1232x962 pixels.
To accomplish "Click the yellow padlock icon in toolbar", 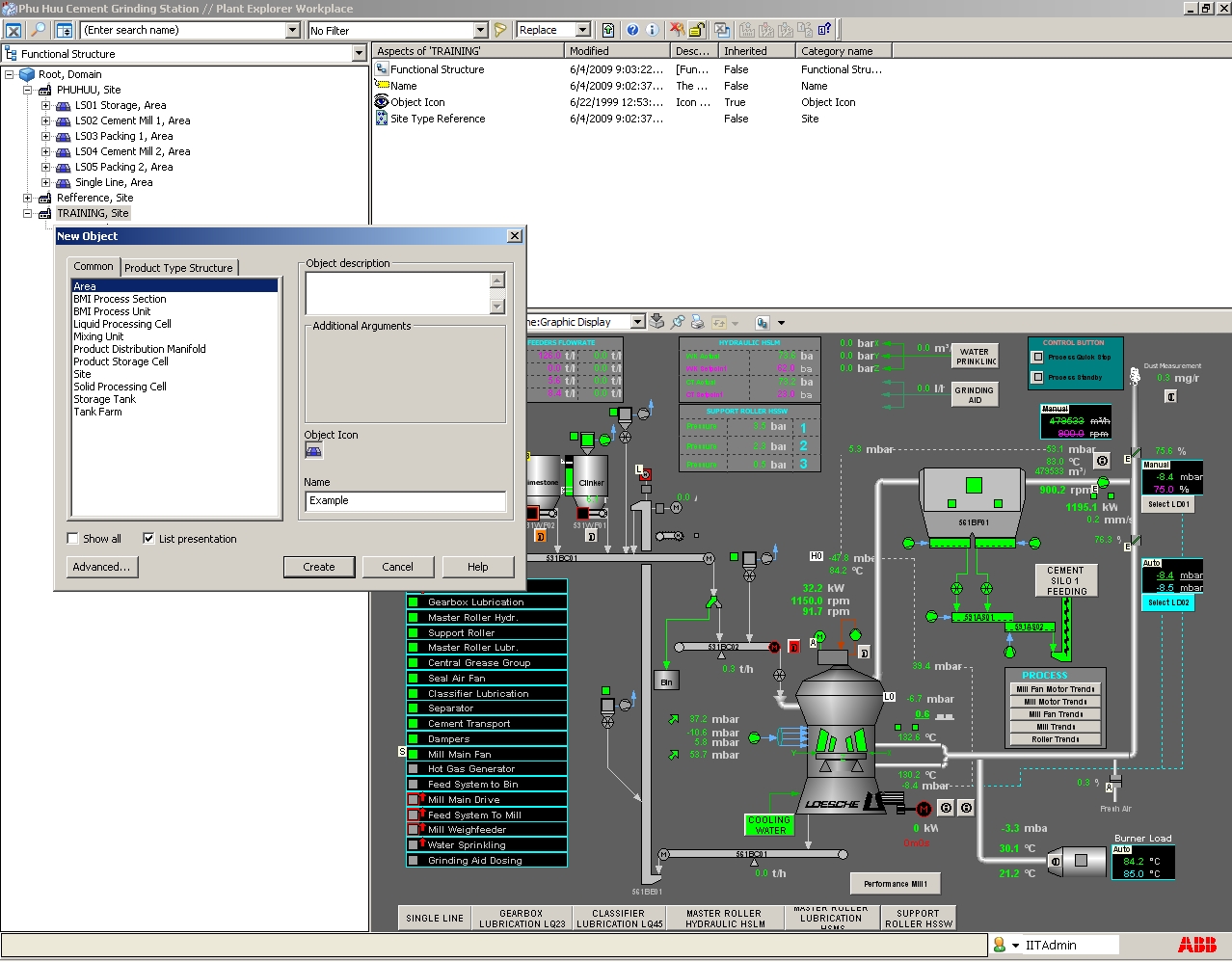I will click(x=696, y=30).
